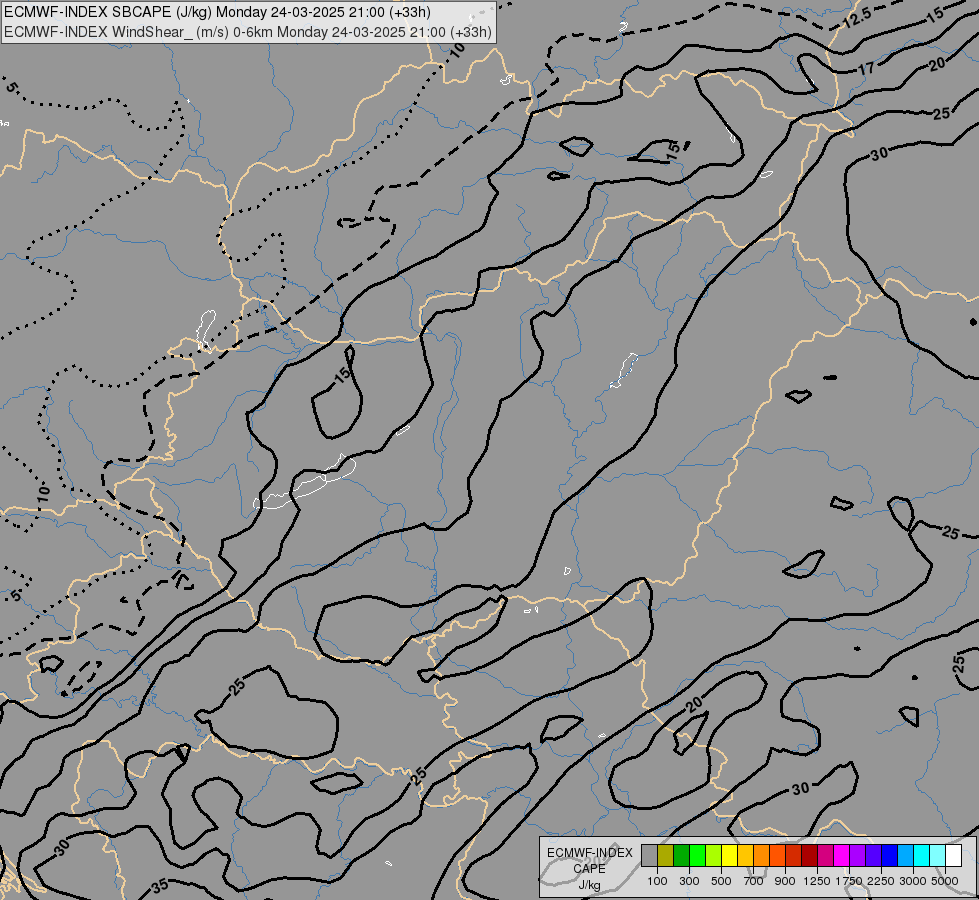Click the '1250' legend value
Viewport: 979px width, 900px height.
pyautogui.click(x=817, y=881)
